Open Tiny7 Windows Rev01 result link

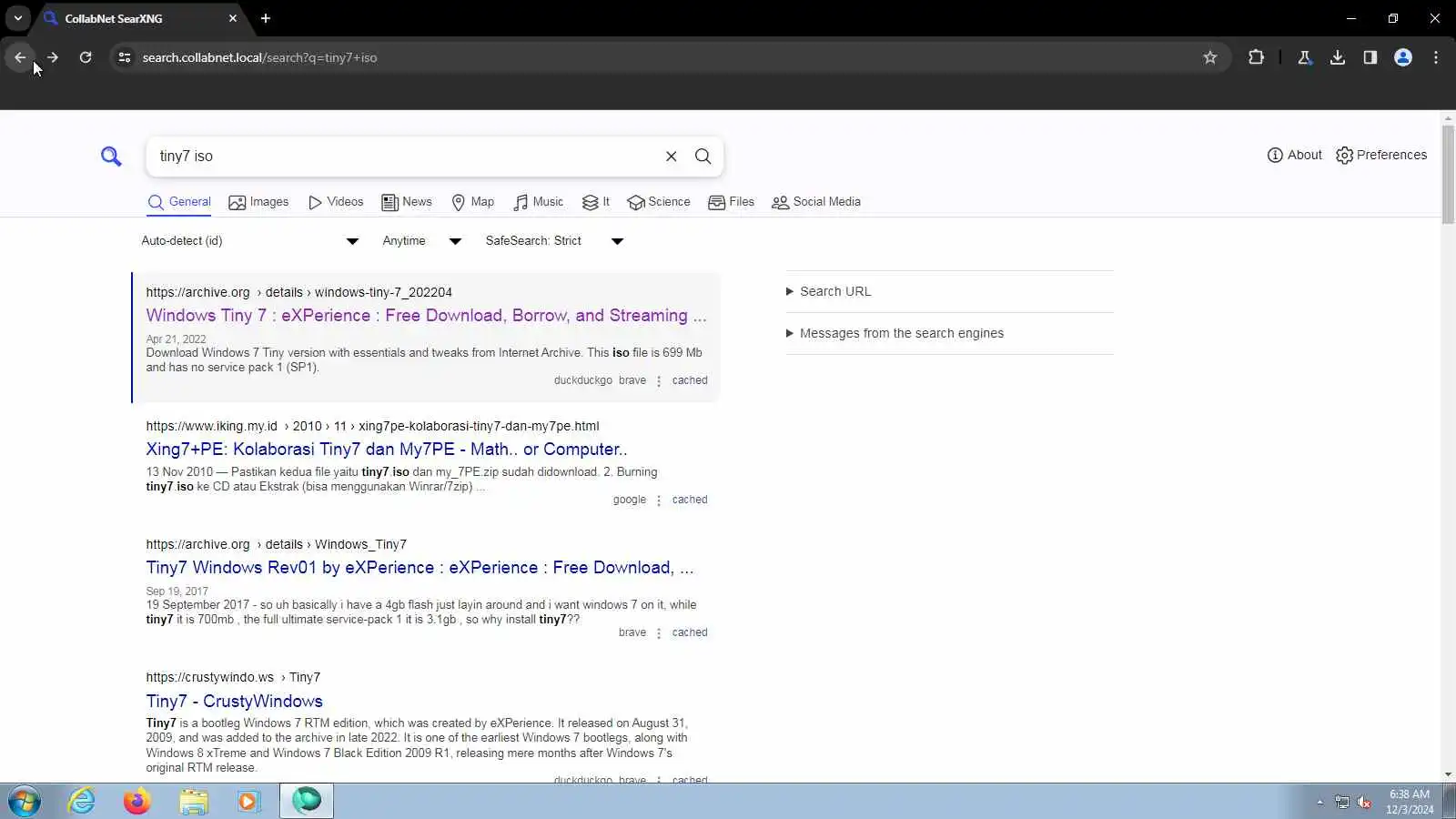(x=420, y=568)
